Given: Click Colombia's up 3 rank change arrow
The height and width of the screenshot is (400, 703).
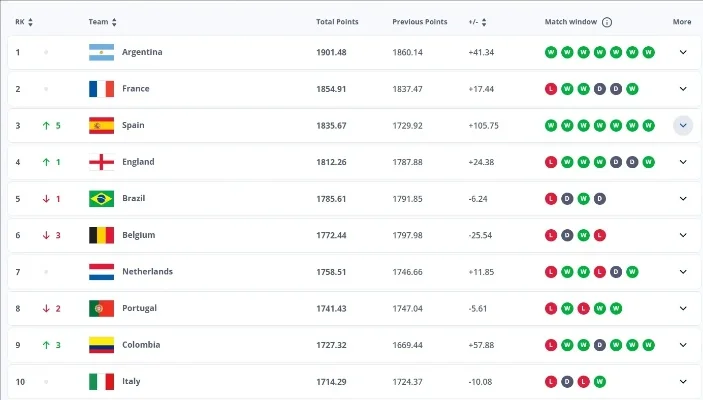Looking at the screenshot, I should [x=46, y=345].
